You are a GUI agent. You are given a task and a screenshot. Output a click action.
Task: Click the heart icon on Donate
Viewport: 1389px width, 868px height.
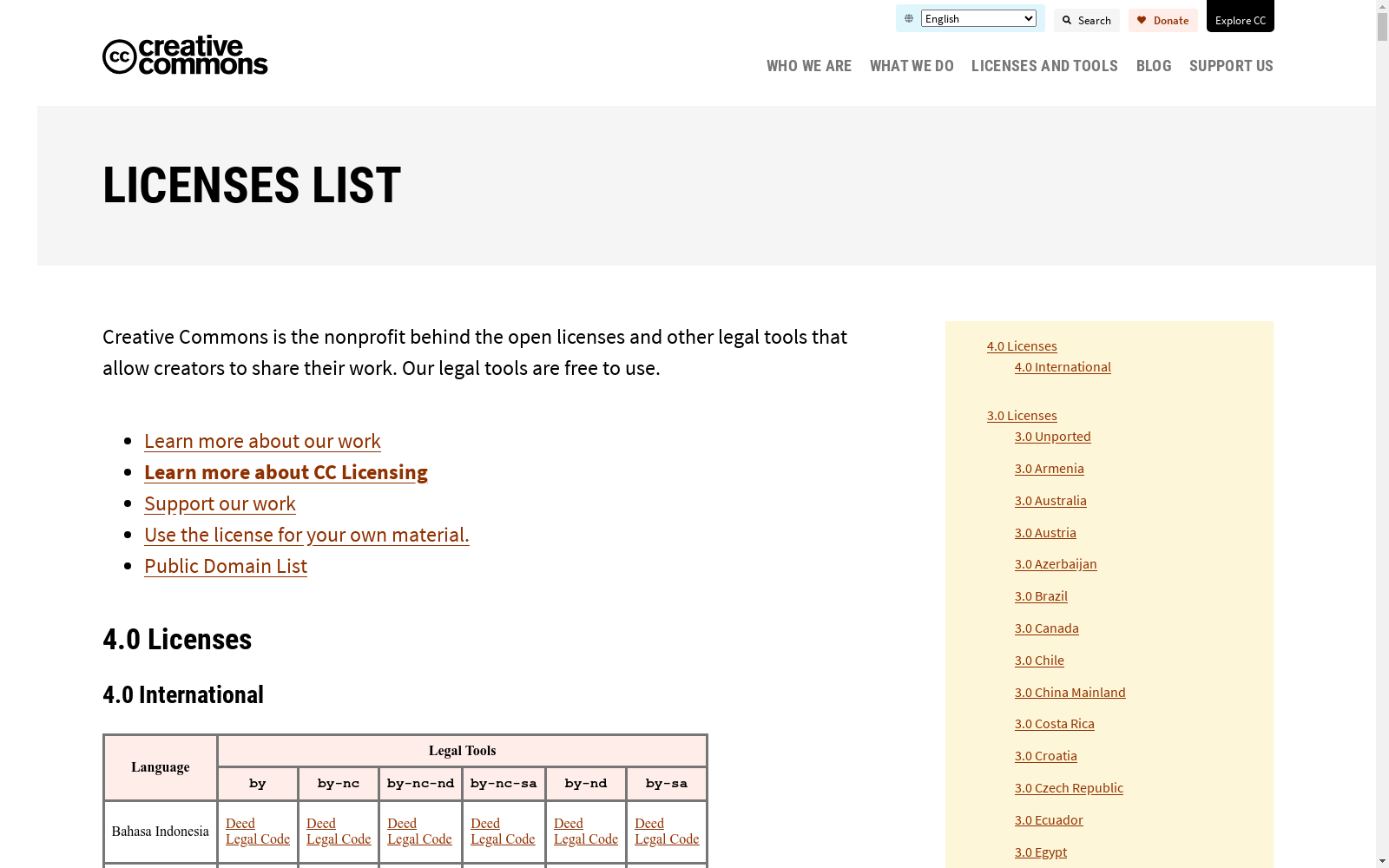click(1142, 20)
